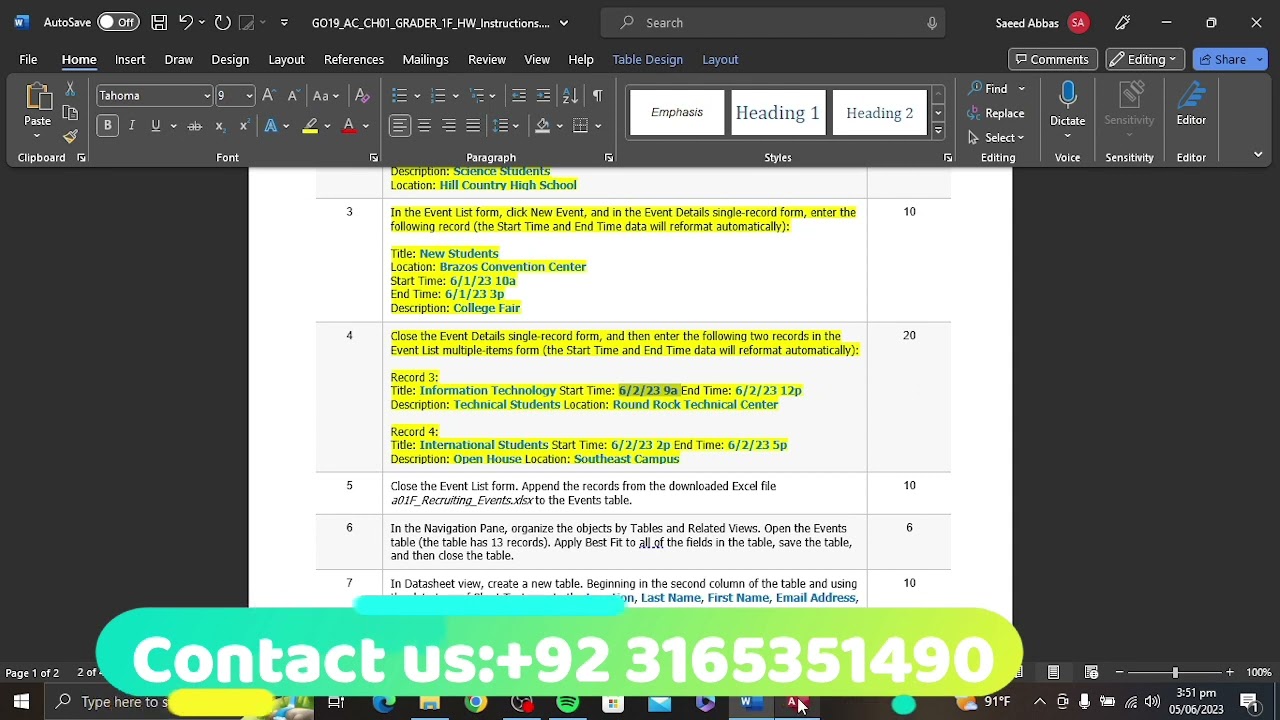Switch to the Review tab
Image resolution: width=1280 pixels, height=720 pixels.
[487, 60]
